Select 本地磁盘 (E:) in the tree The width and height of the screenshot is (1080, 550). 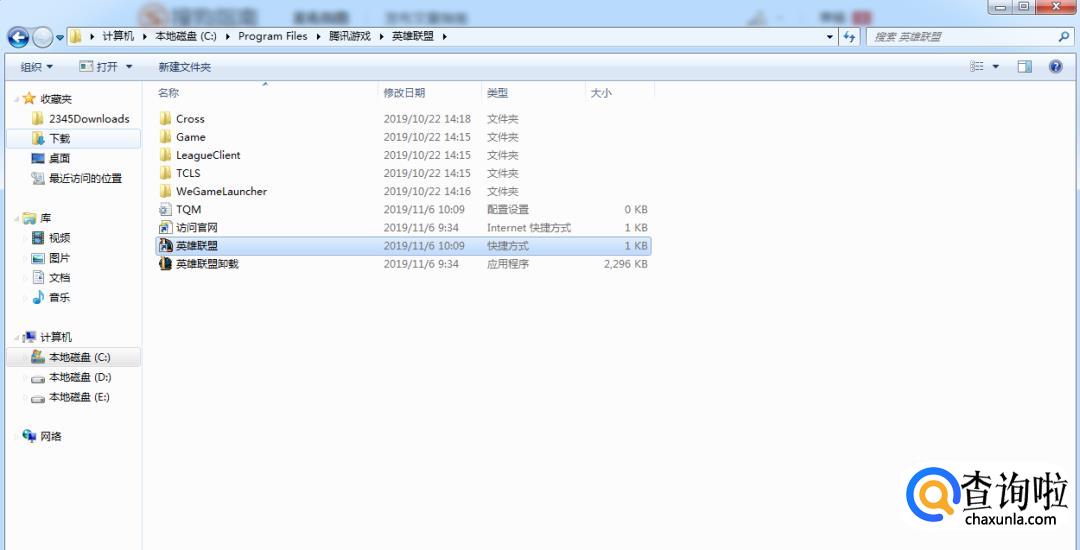(x=79, y=397)
